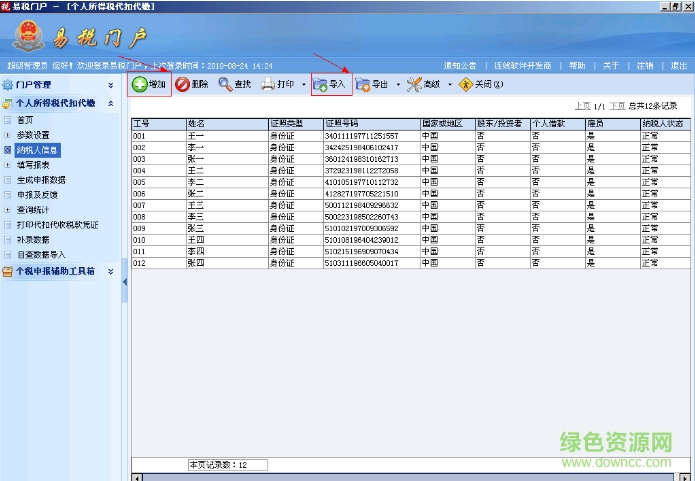Image resolution: width=695 pixels, height=481 pixels.
Task: Go to the next page with 下页
Action: pos(618,105)
